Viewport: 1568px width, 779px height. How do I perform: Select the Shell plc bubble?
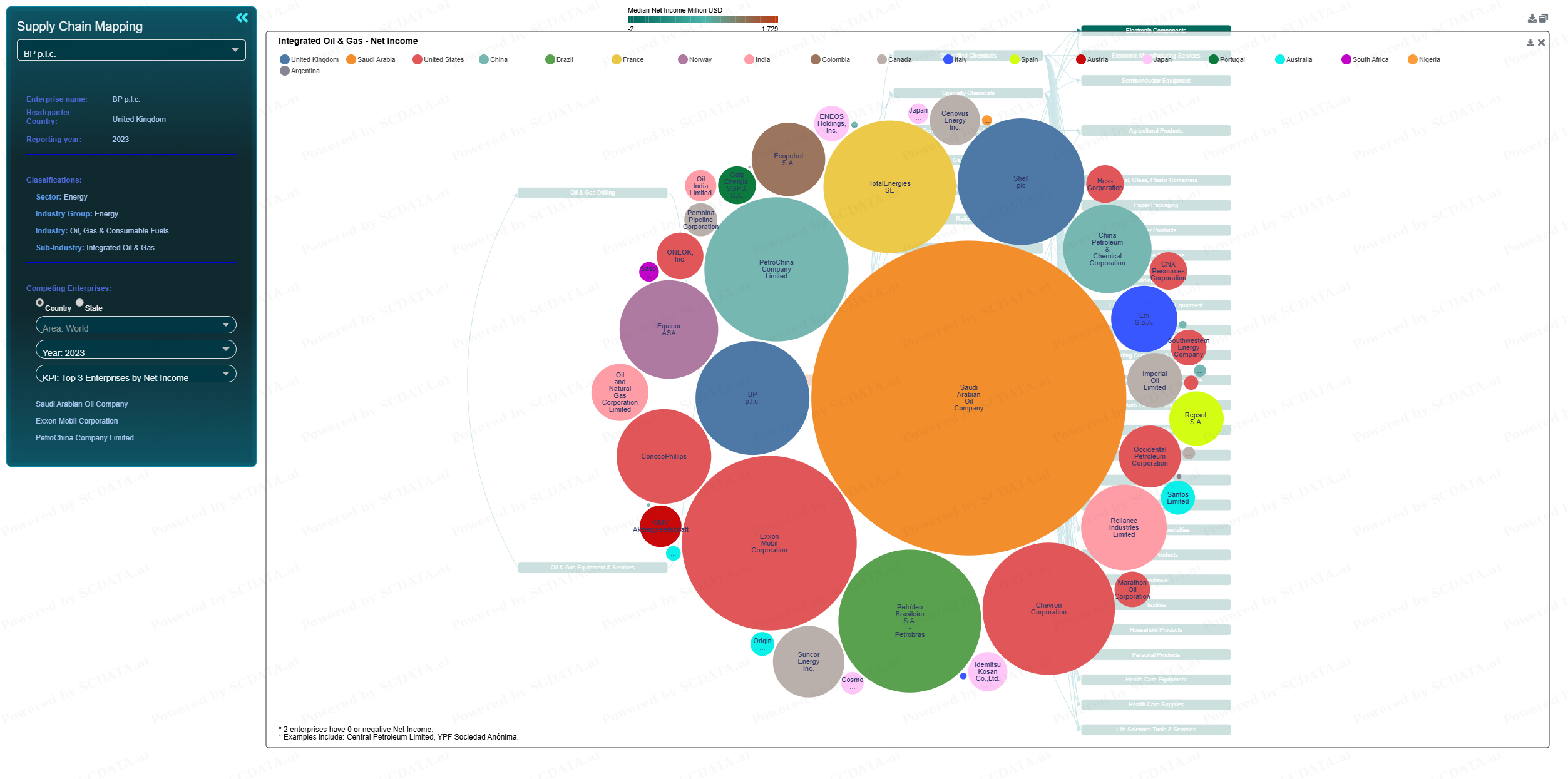1021,181
